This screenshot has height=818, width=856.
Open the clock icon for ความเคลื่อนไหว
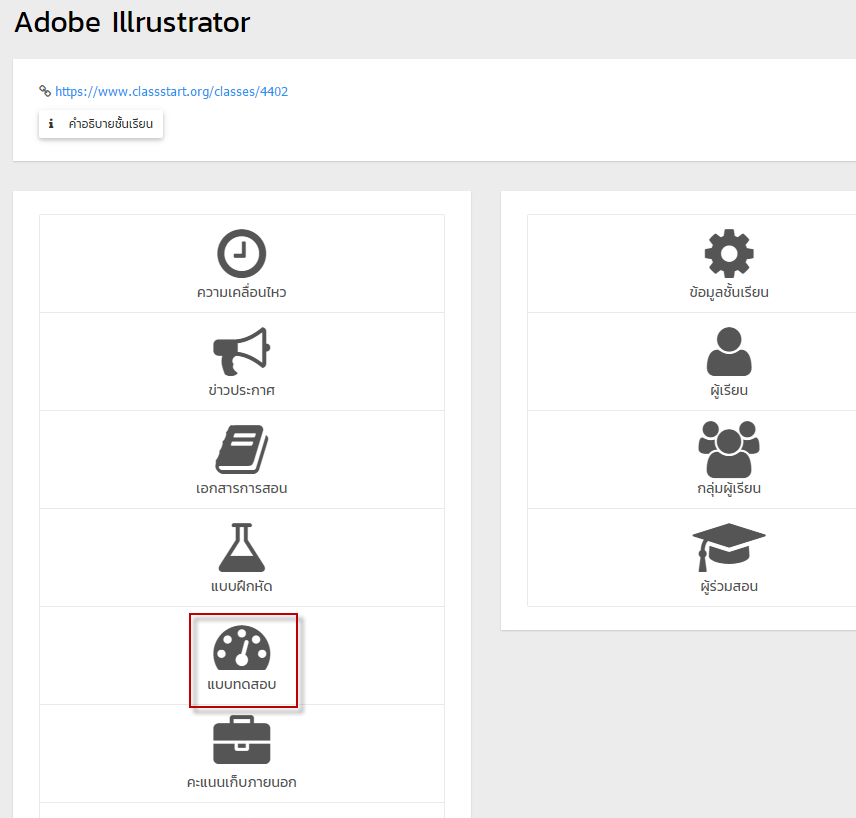[x=241, y=253]
